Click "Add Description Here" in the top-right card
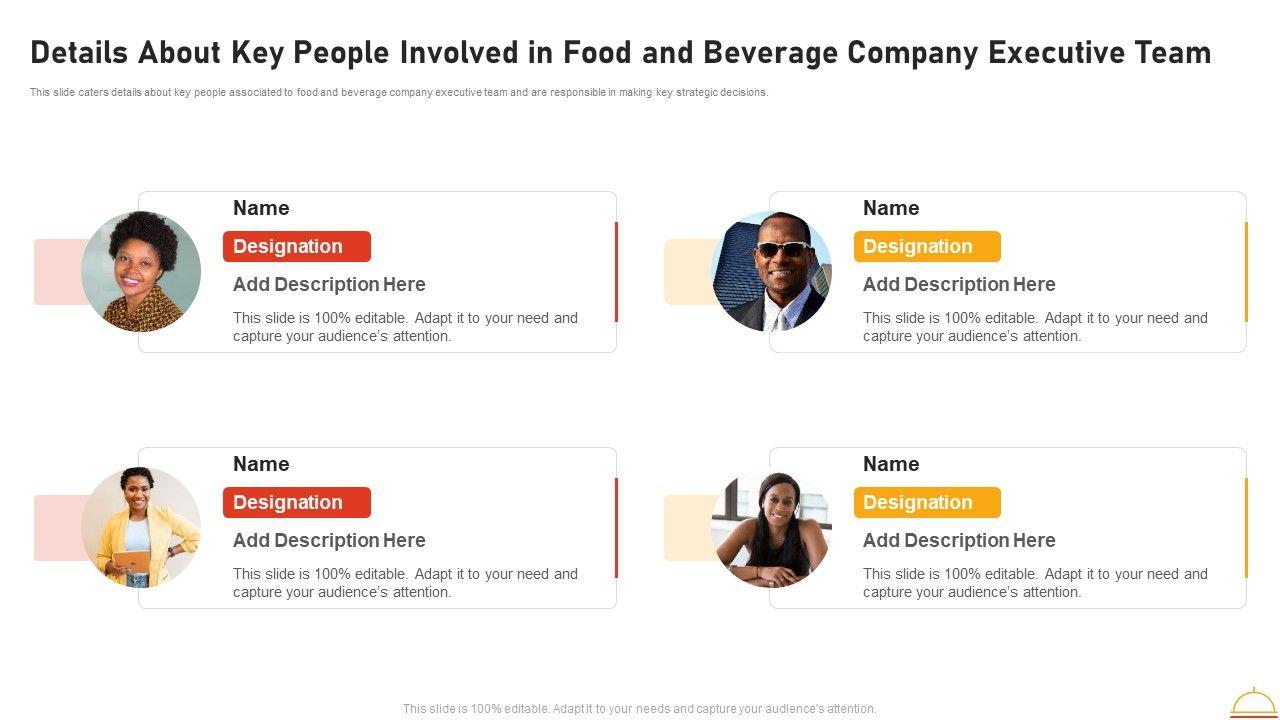Viewport: 1280px width, 720px height. tap(959, 285)
